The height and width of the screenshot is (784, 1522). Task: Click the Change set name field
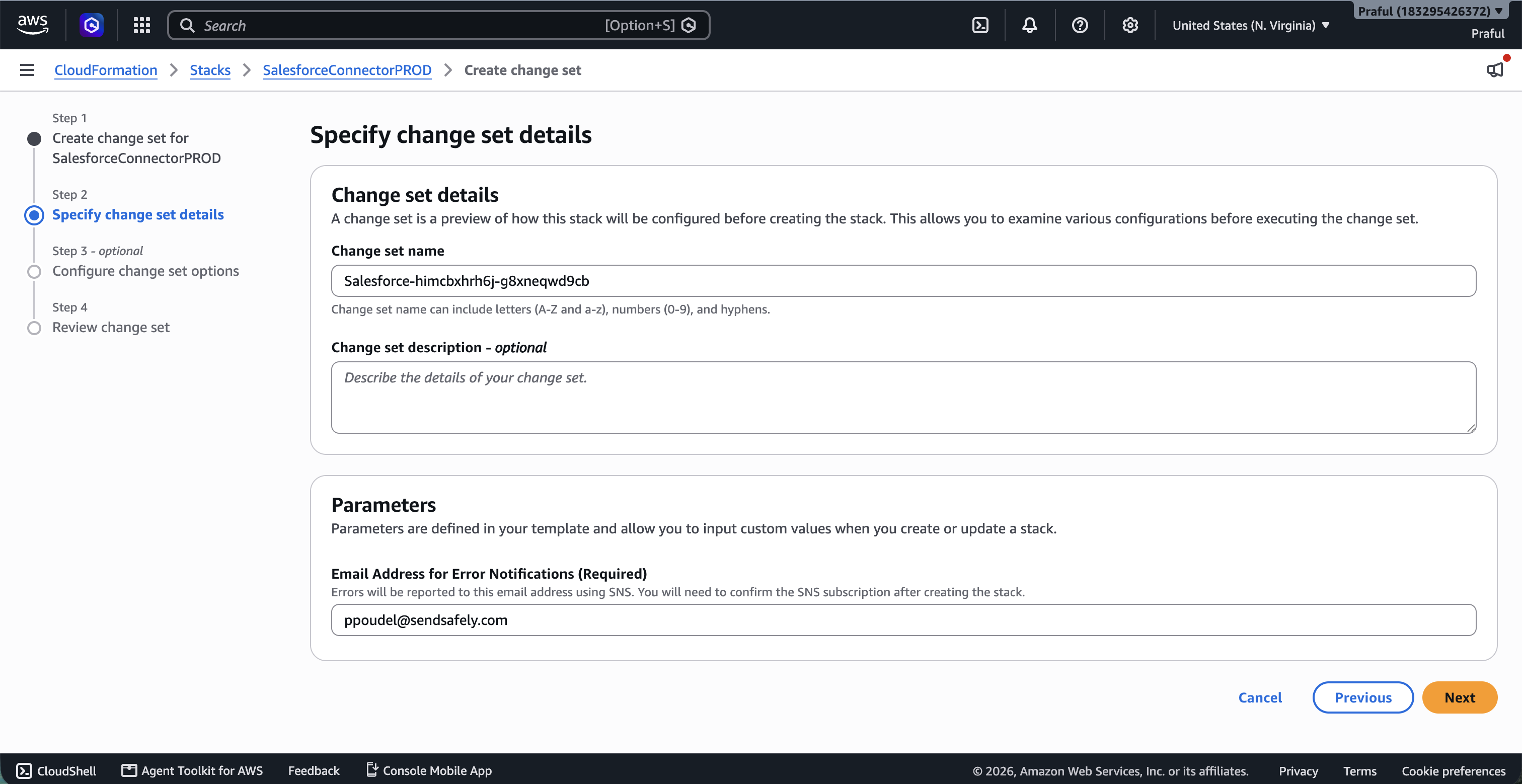click(x=903, y=281)
